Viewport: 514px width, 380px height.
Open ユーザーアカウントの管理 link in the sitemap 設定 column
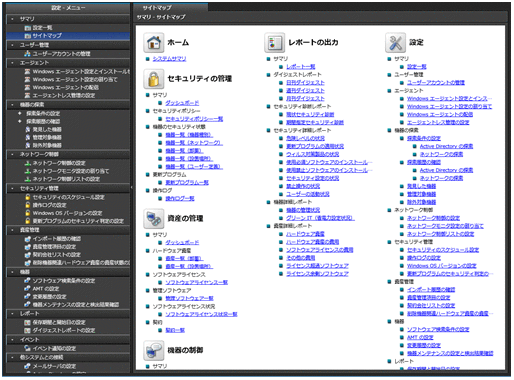click(x=436, y=83)
